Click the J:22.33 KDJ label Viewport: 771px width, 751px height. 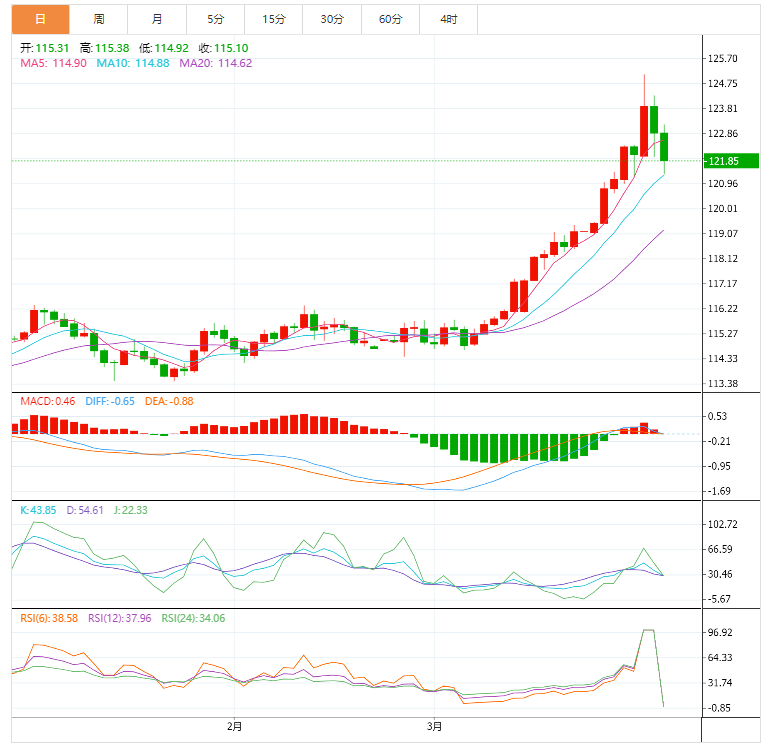coord(130,510)
